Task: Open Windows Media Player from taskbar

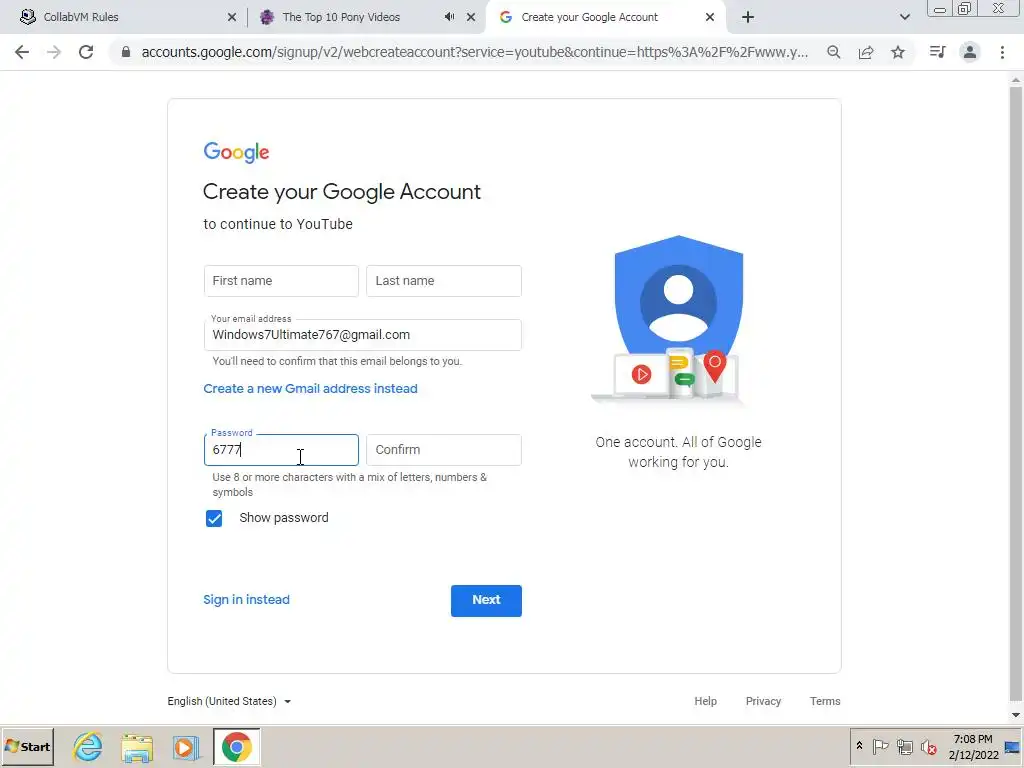Action: [x=186, y=747]
